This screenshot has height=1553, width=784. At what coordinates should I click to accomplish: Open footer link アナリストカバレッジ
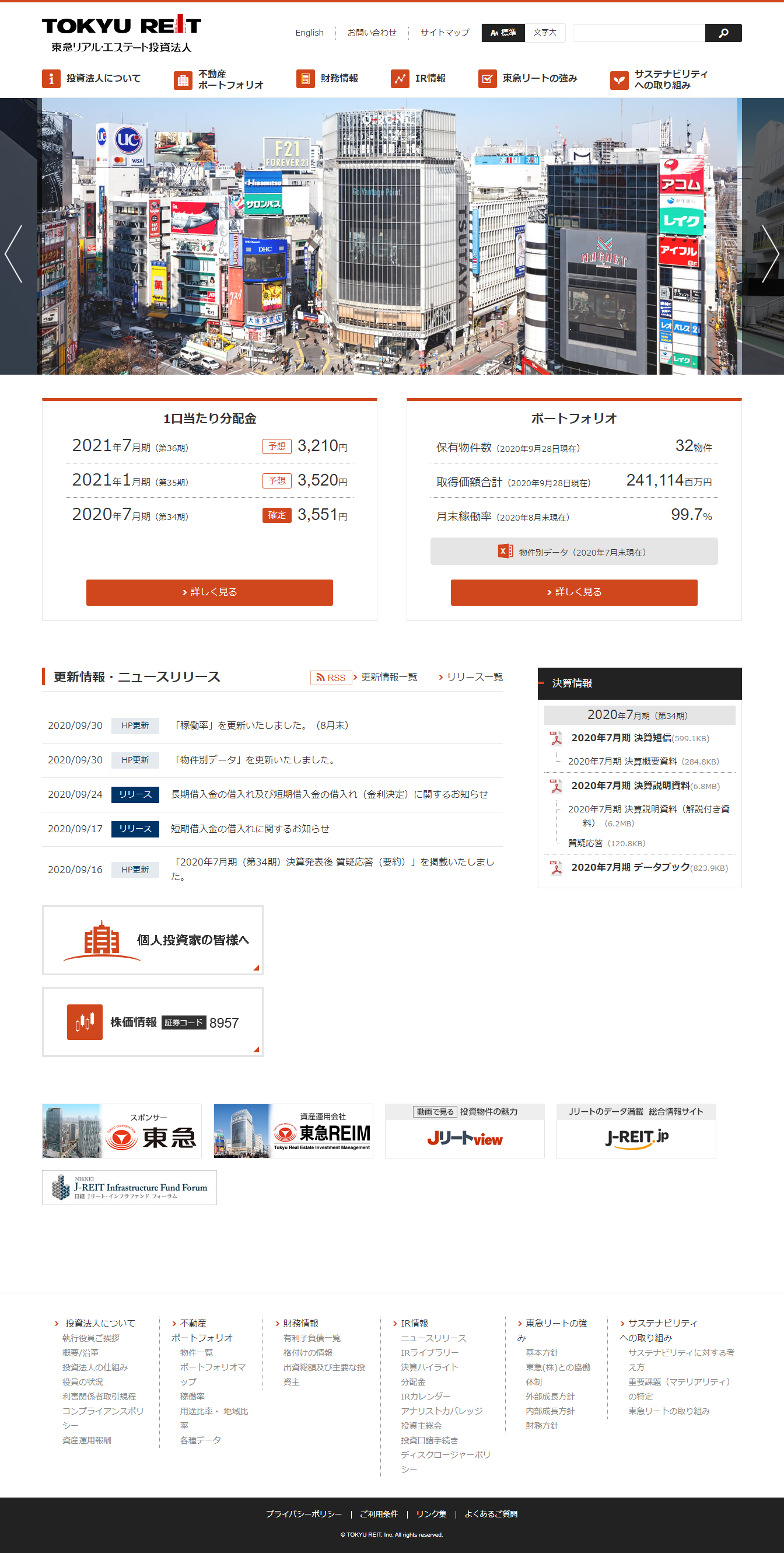pyautogui.click(x=442, y=1411)
